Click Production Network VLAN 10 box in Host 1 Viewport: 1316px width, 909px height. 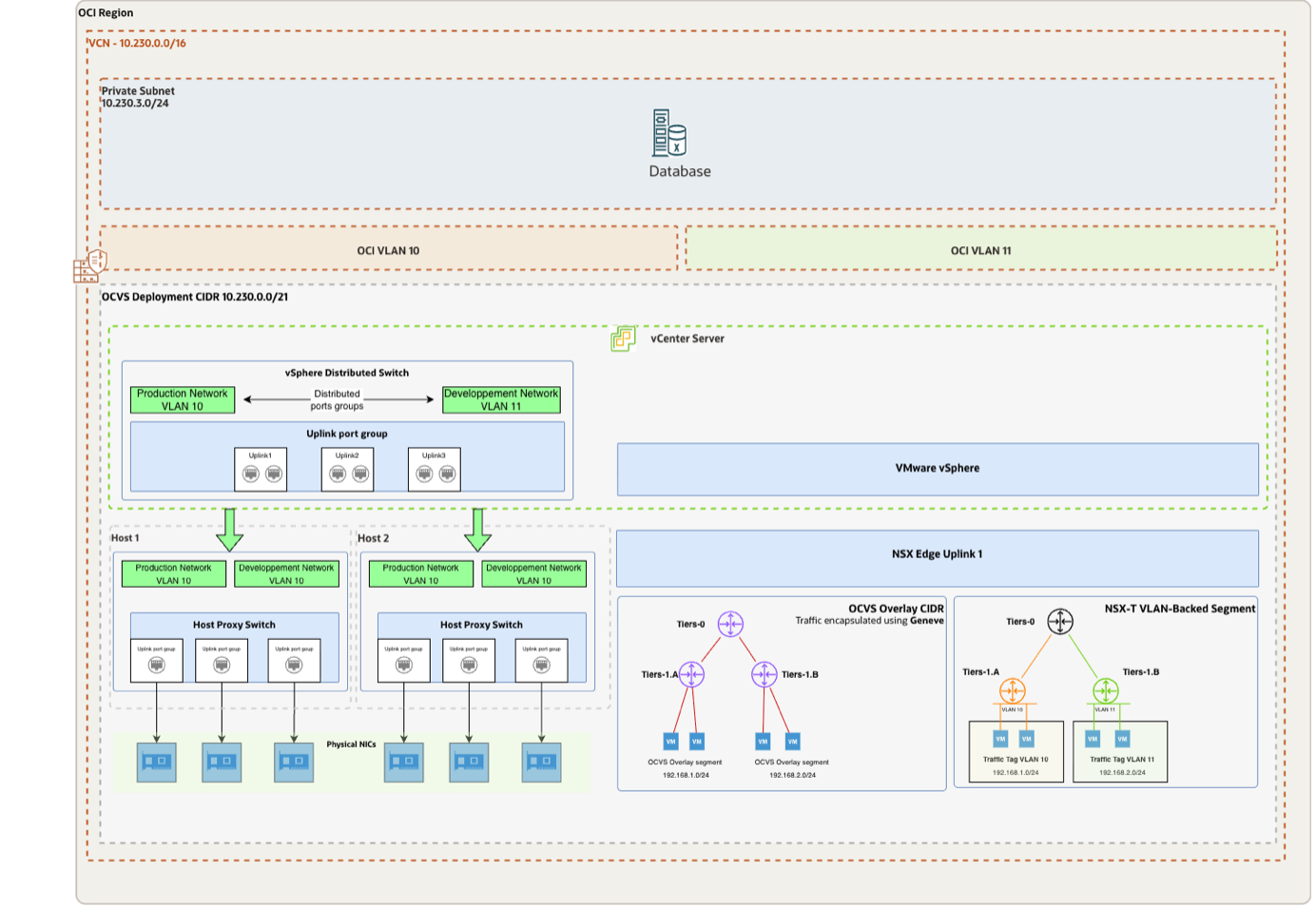pyautogui.click(x=173, y=573)
